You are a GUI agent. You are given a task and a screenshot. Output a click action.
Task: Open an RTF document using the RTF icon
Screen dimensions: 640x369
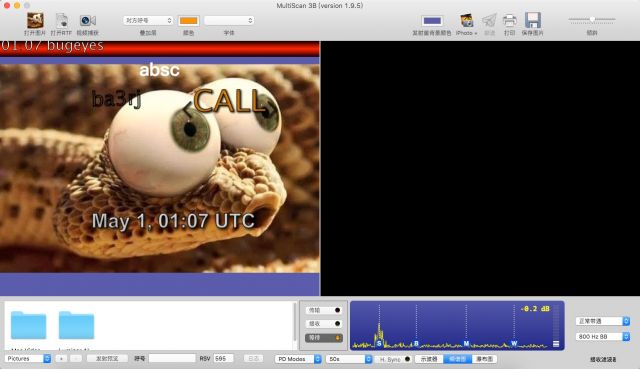(x=62, y=20)
